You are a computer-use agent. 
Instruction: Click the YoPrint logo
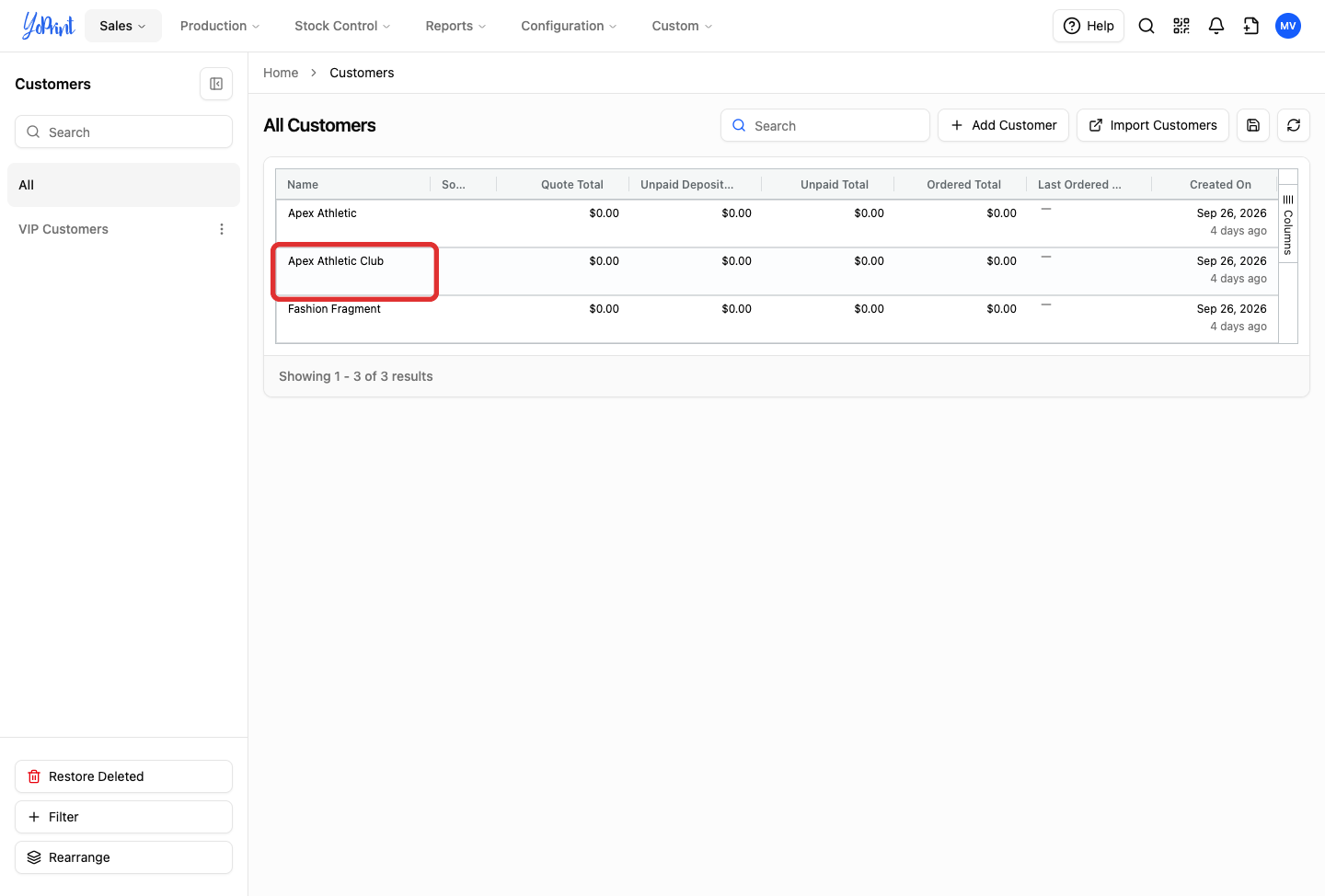48,26
